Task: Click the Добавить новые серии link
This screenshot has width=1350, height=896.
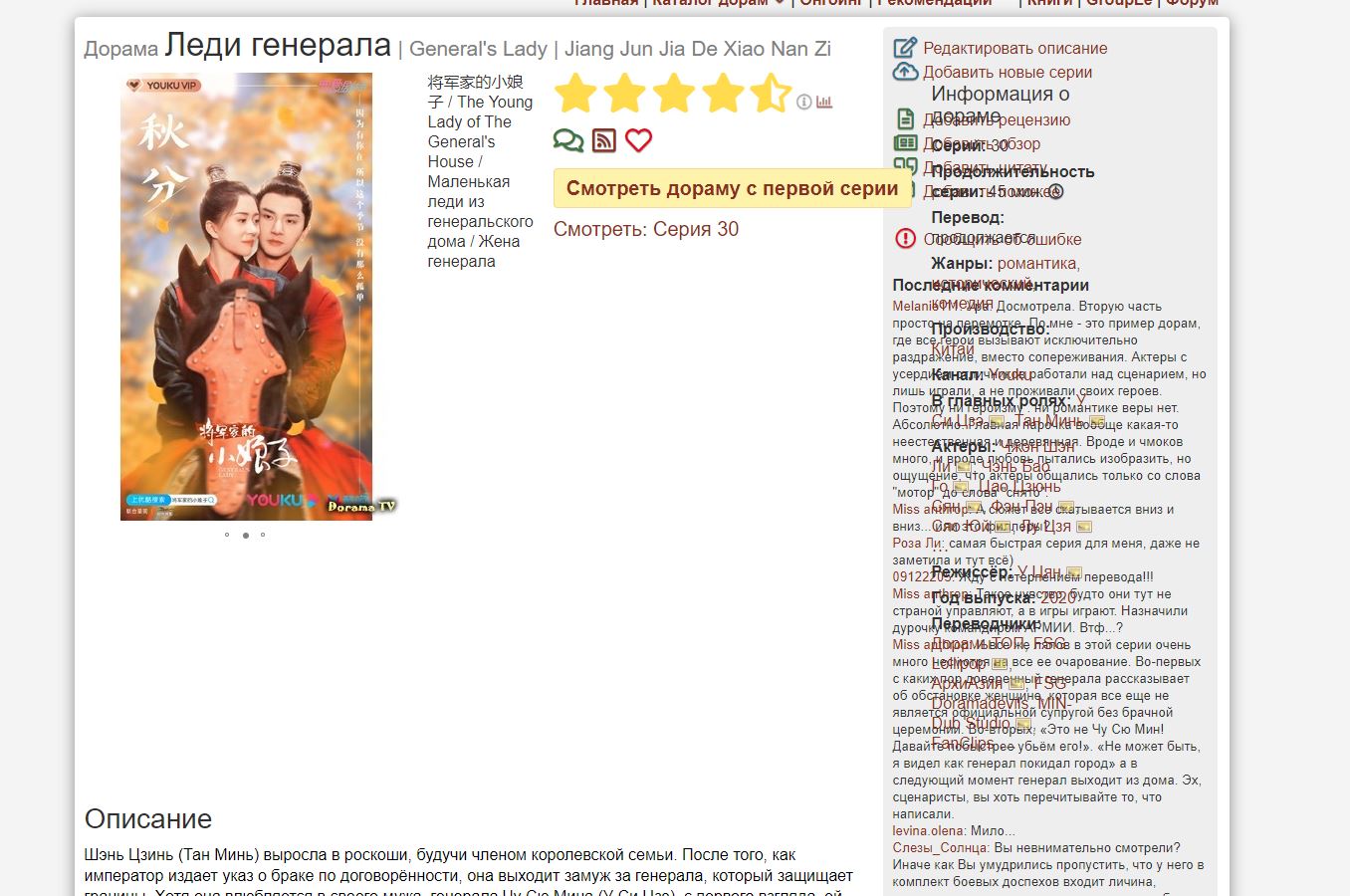Action: pyautogui.click(x=1008, y=72)
